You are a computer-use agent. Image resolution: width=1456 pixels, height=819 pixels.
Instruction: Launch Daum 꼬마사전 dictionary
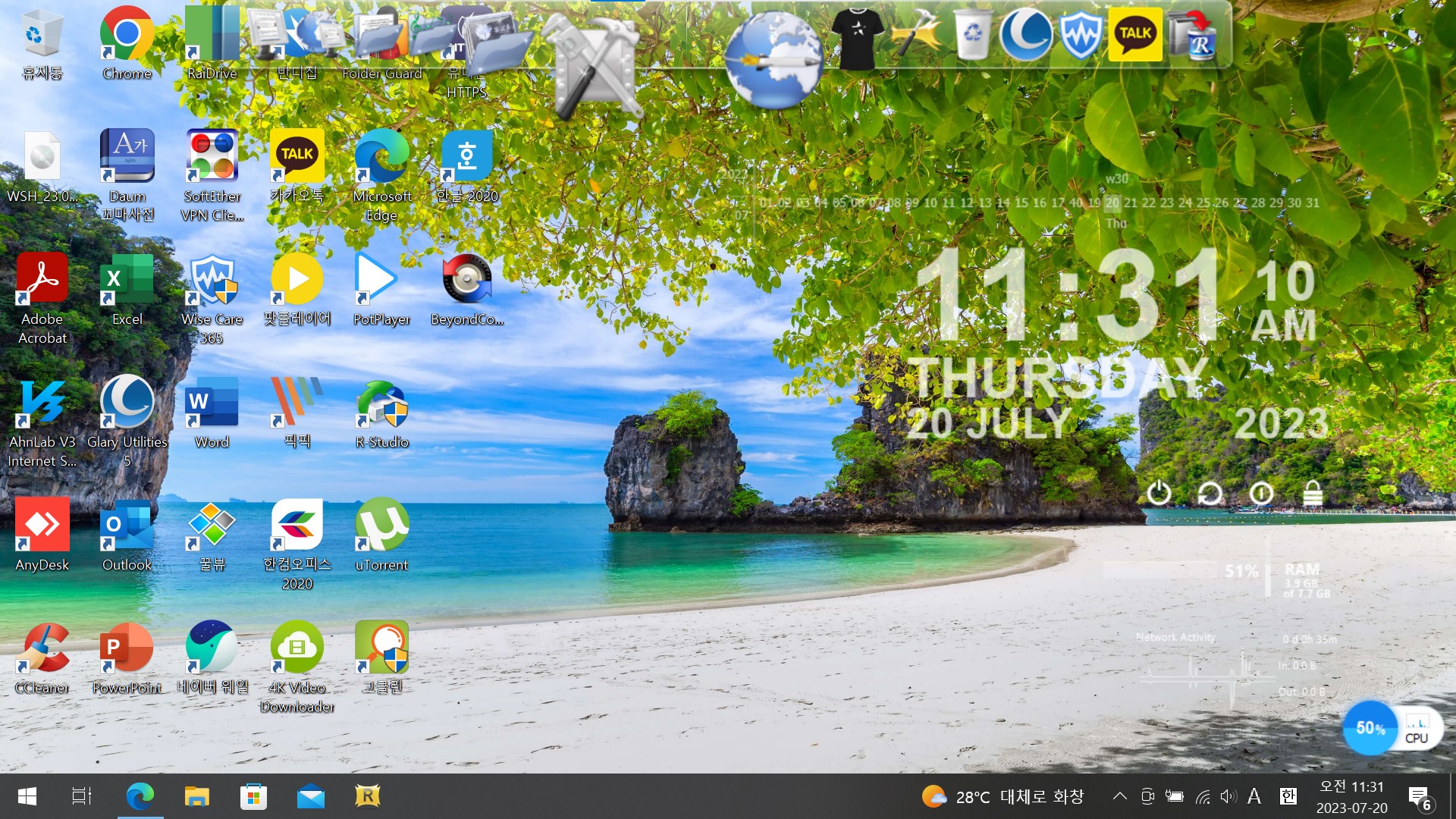[x=127, y=176]
